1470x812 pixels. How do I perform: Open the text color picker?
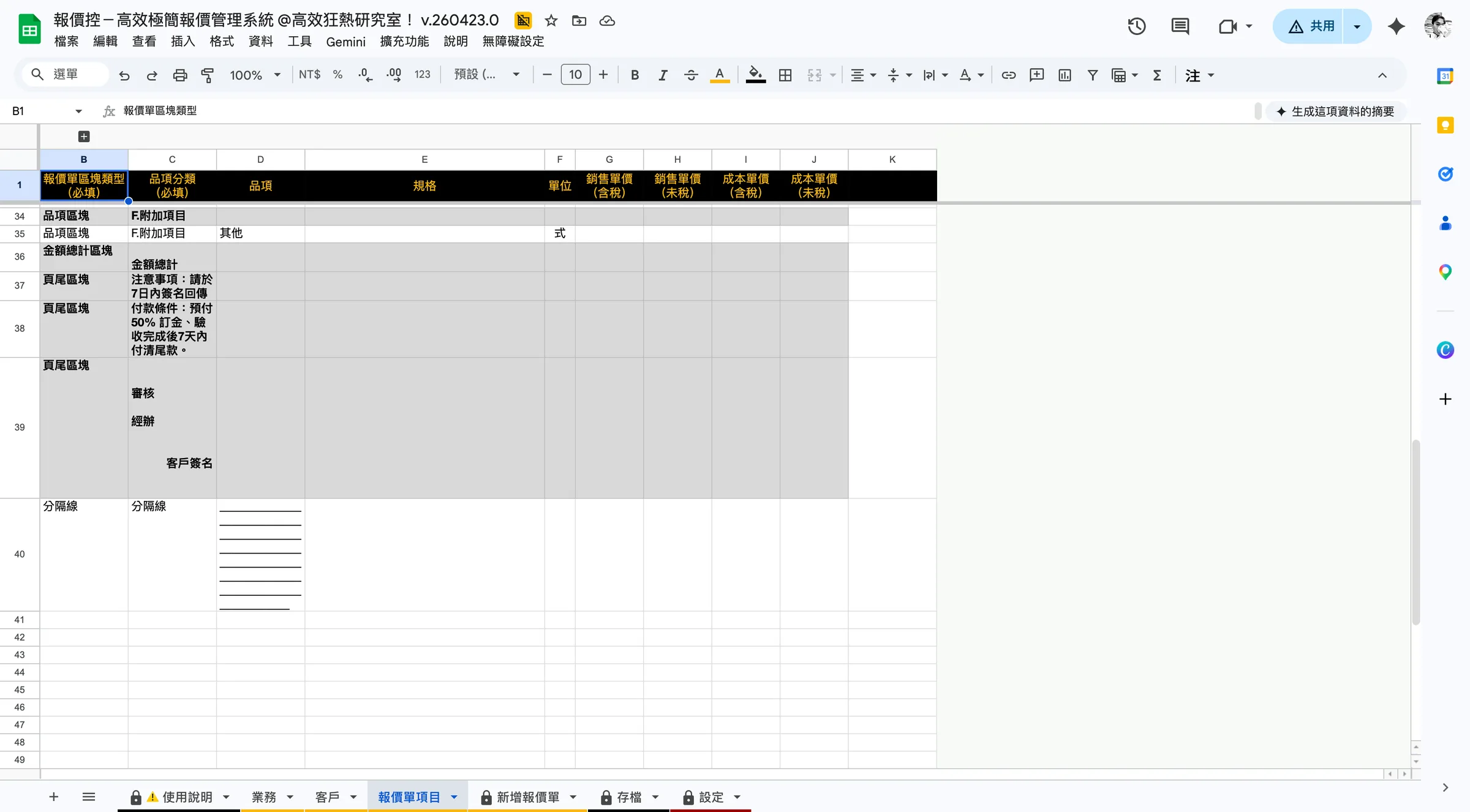click(x=720, y=75)
